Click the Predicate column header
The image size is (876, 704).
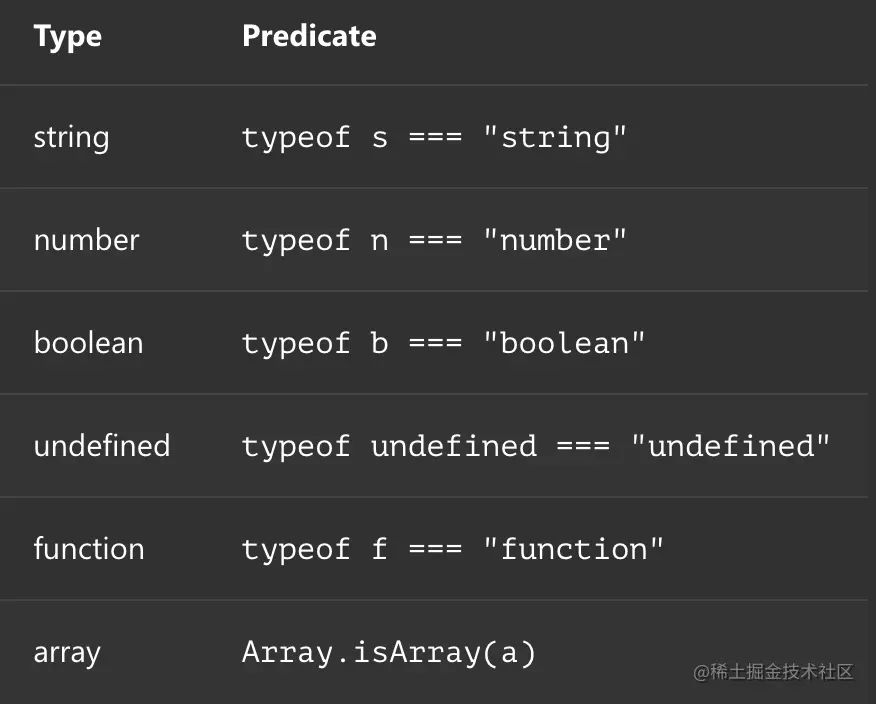[309, 37]
